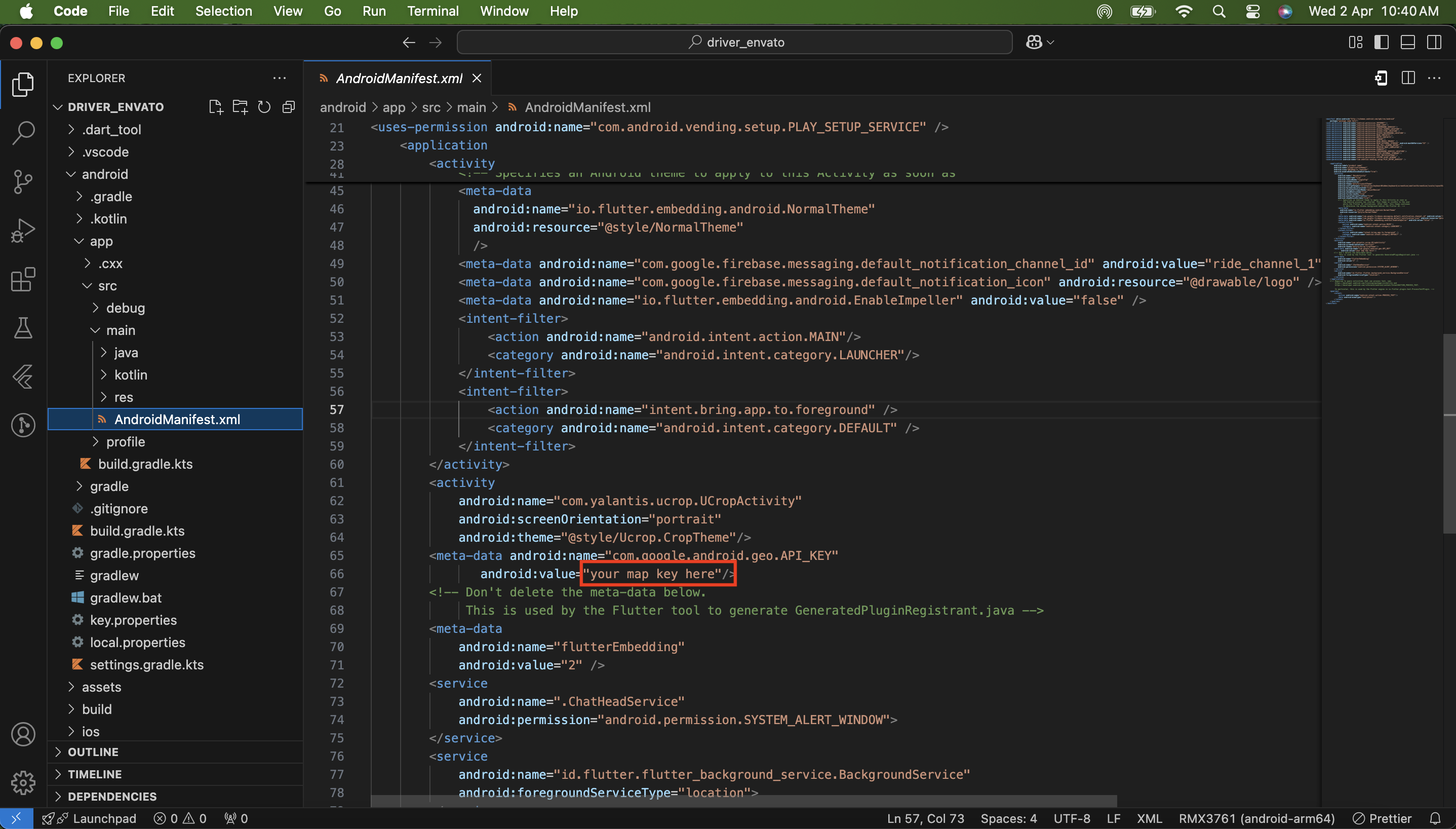Click the Prettier status bar button
The image size is (1456, 829).
(1383, 818)
